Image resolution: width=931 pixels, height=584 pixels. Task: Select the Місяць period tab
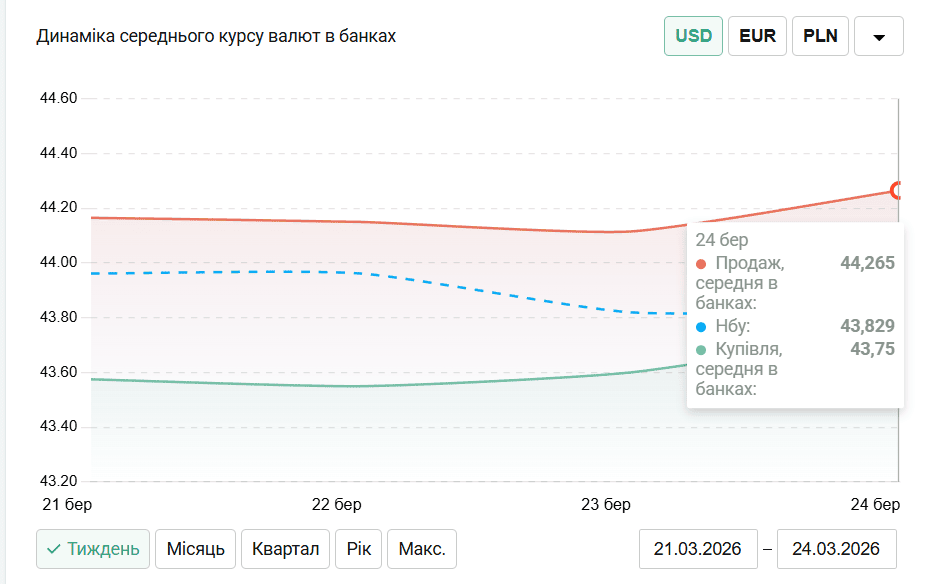coord(195,549)
